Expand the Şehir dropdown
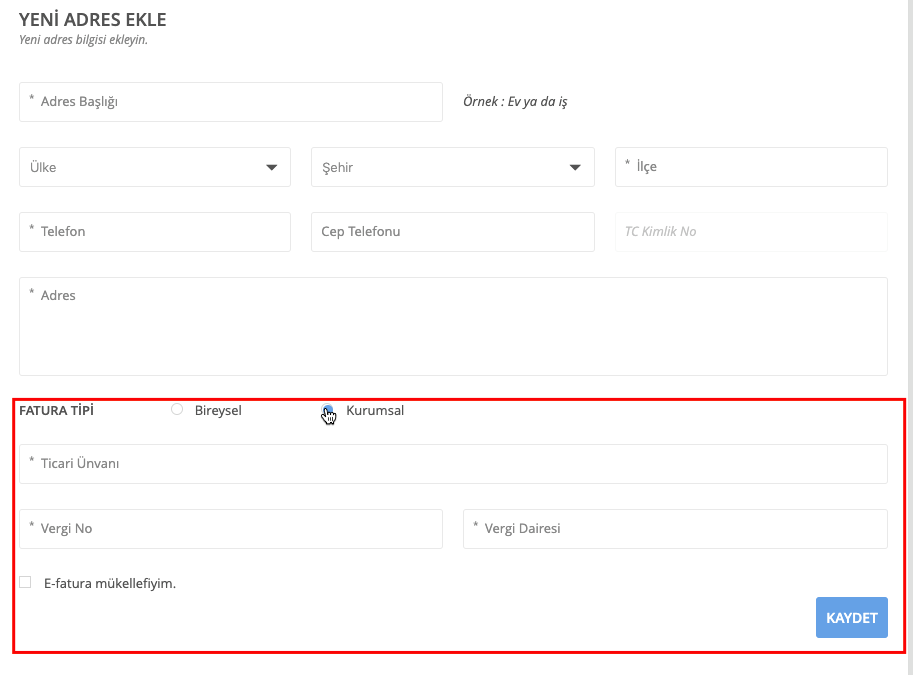Image resolution: width=913 pixels, height=675 pixels. (453, 167)
